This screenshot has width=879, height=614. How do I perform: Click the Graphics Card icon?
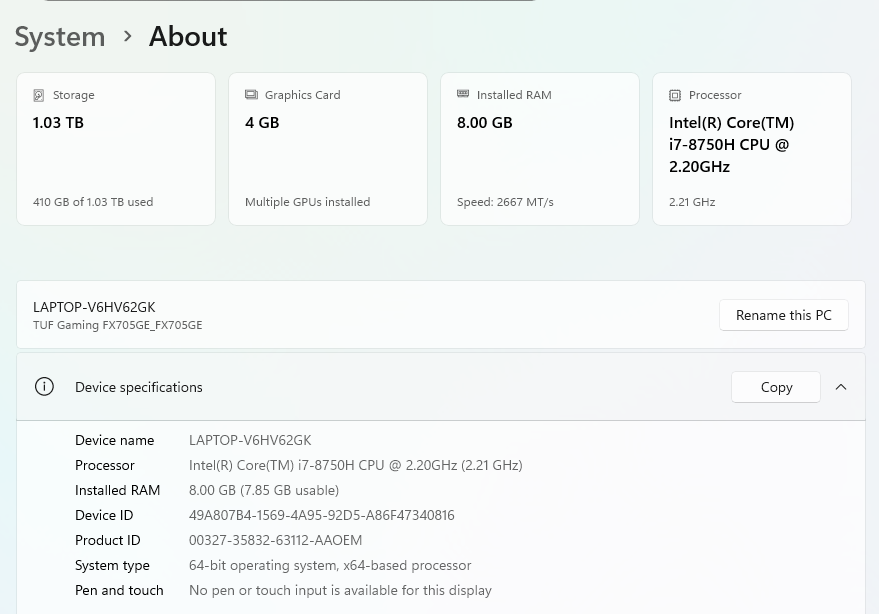click(251, 95)
